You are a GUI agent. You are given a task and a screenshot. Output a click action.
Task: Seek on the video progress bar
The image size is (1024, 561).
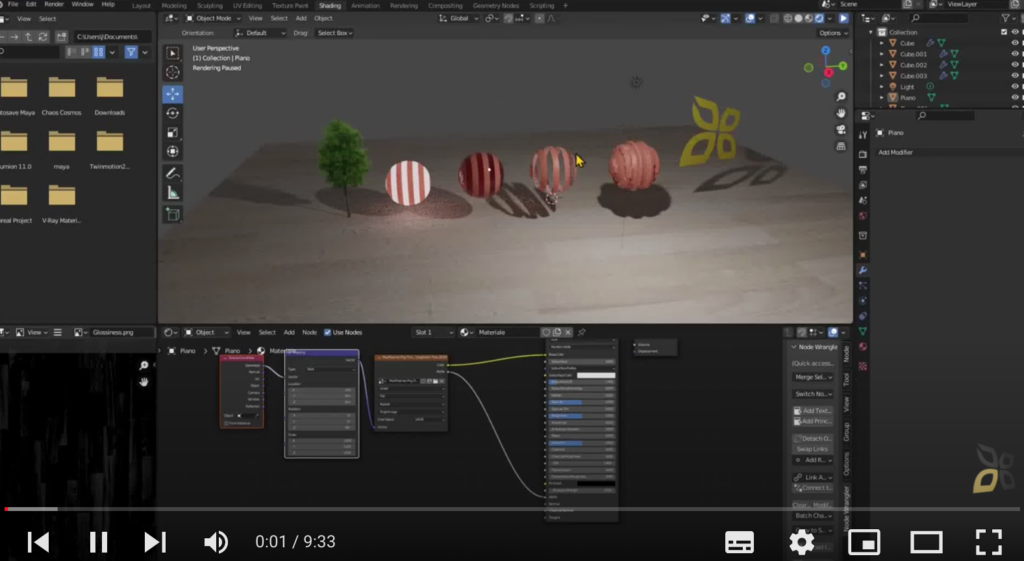(512, 509)
